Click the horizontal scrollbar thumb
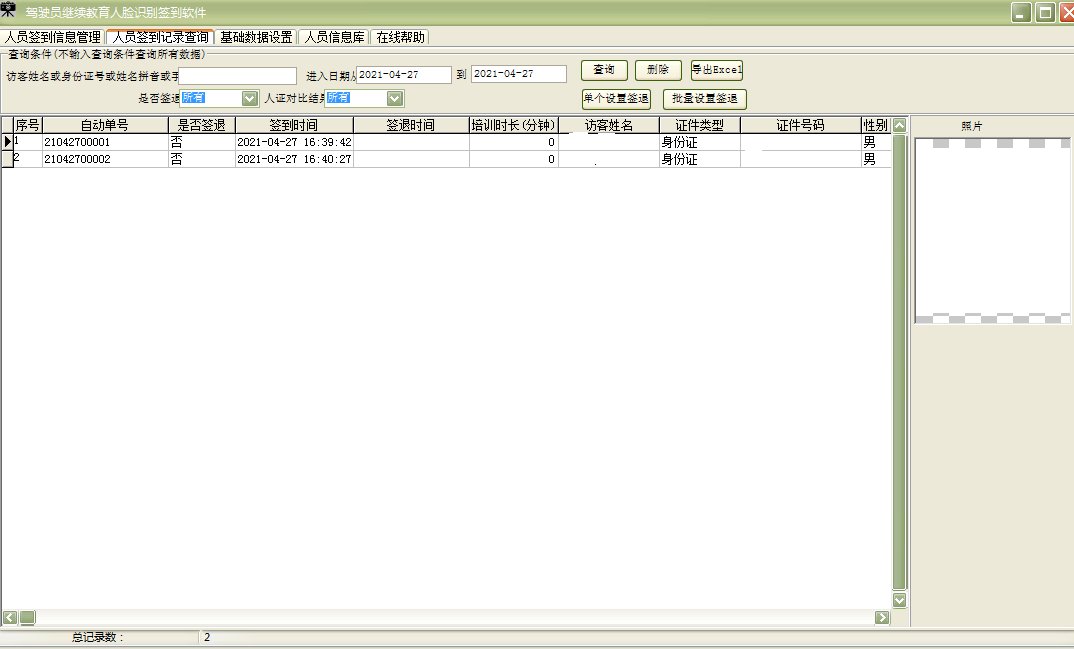This screenshot has width=1074, height=649. 27,618
